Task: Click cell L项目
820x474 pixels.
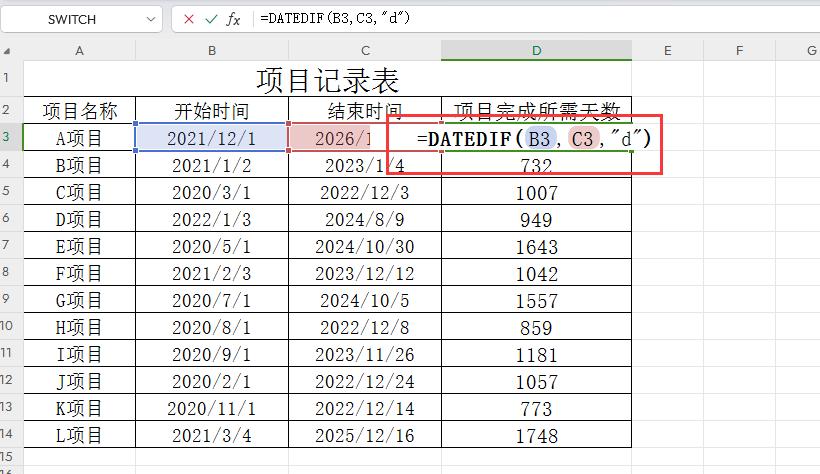Action: [79, 435]
